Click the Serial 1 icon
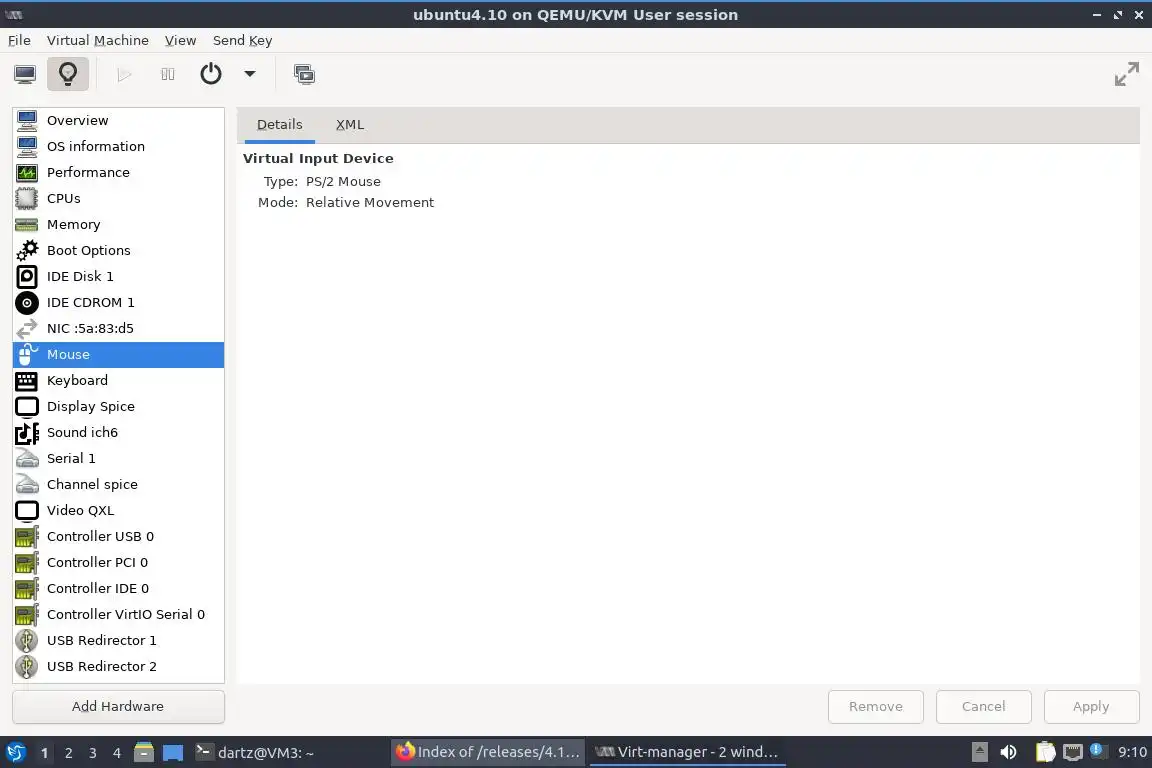This screenshot has width=1152, height=768. point(26,459)
